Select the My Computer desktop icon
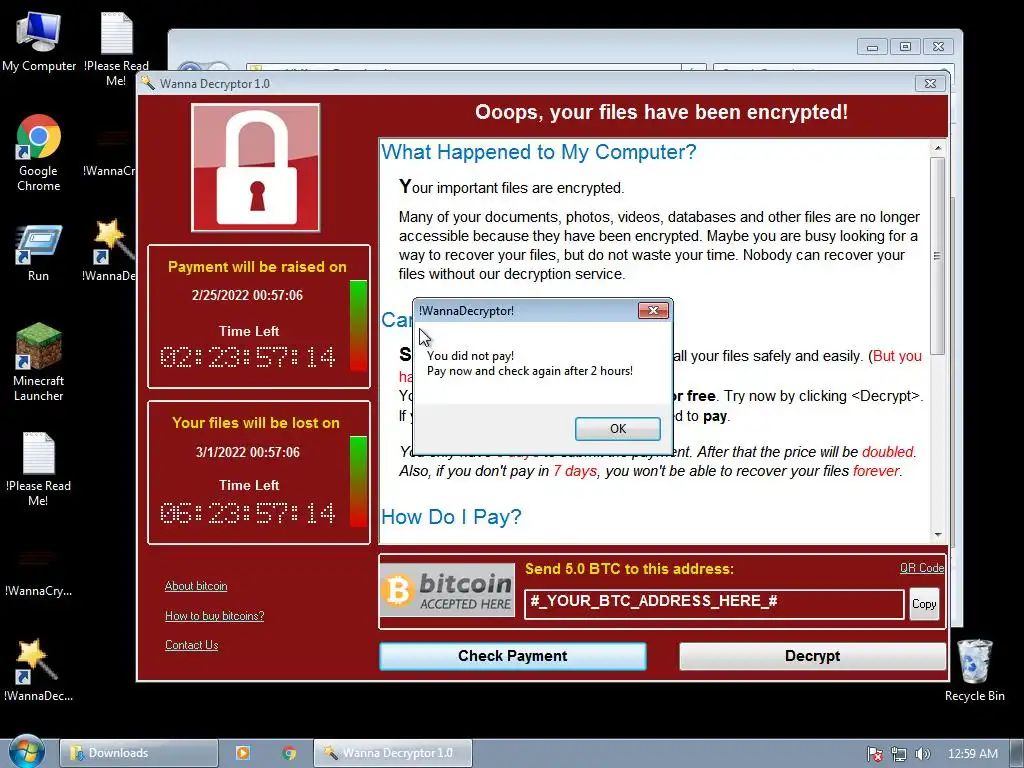Screen dimensions: 1024x768 click(x=39, y=42)
